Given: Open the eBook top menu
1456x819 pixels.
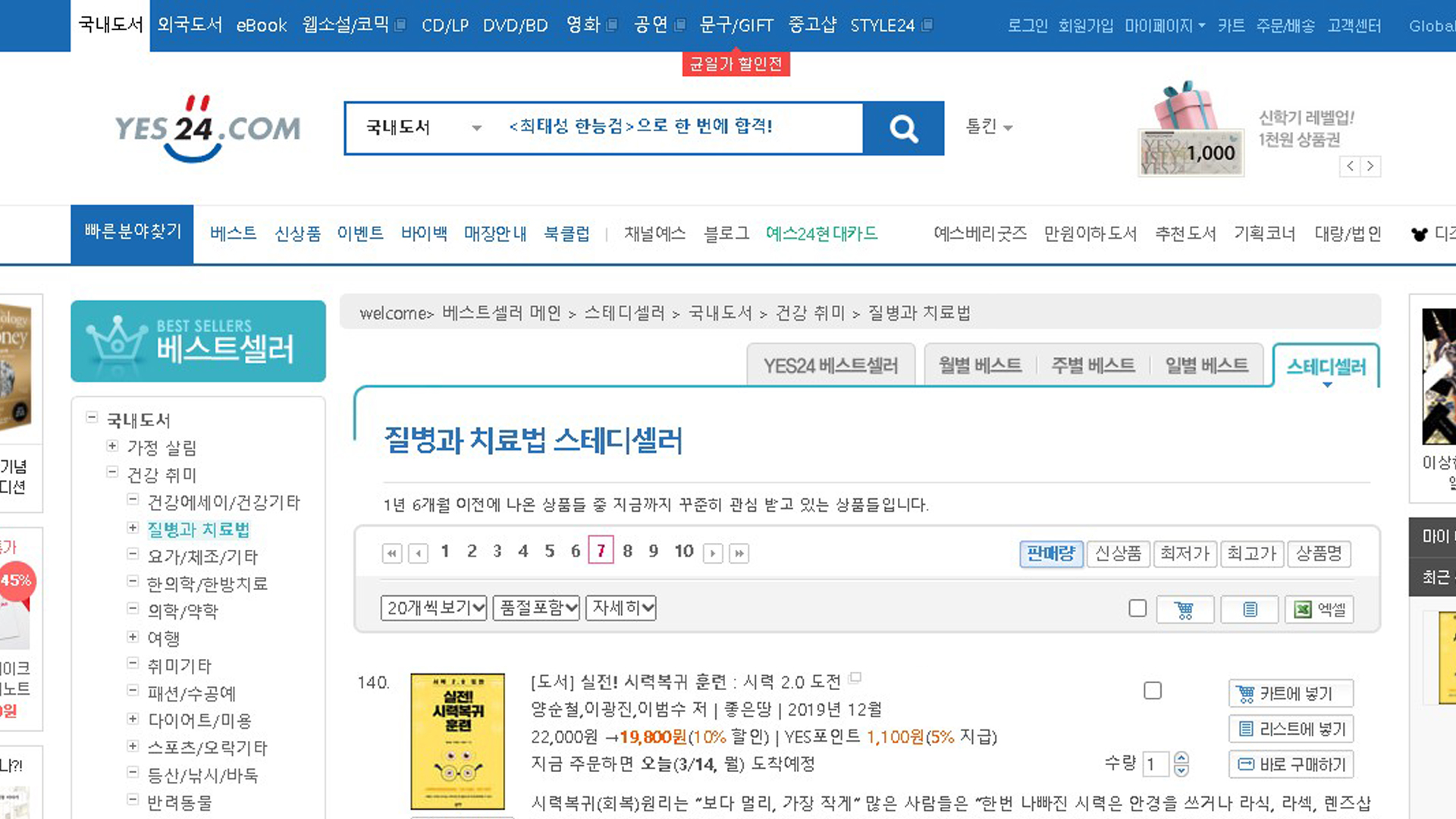Looking at the screenshot, I should pos(262,26).
